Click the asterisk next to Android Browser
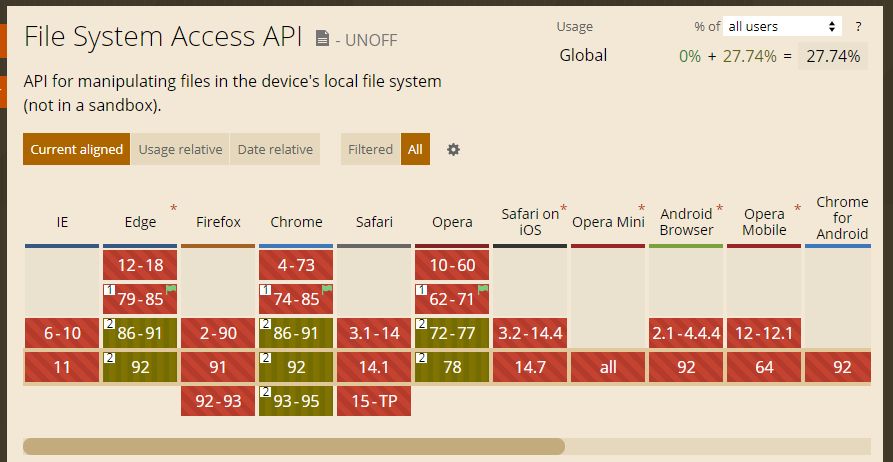 point(719,209)
